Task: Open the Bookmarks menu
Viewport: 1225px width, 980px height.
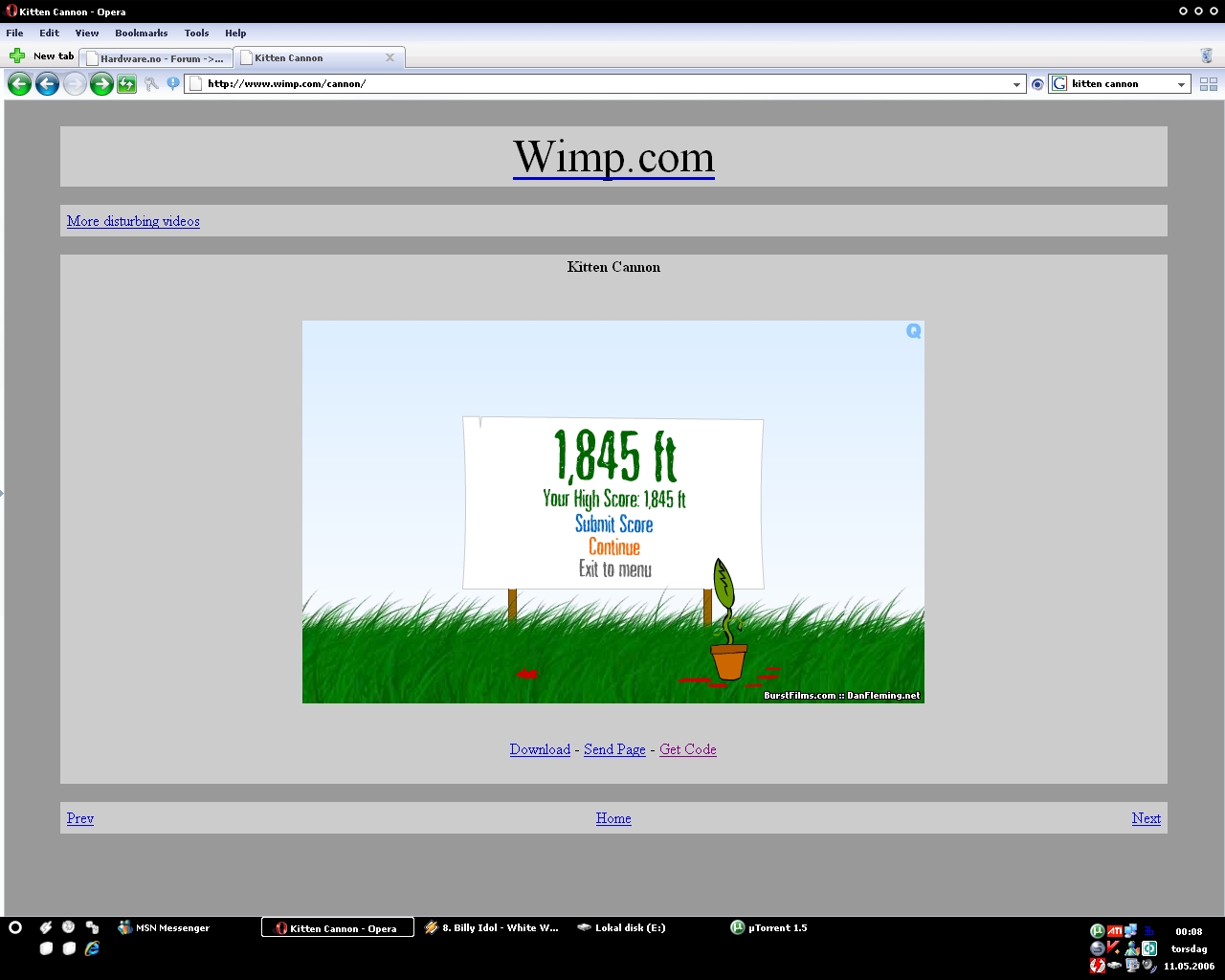Action: coord(141,33)
